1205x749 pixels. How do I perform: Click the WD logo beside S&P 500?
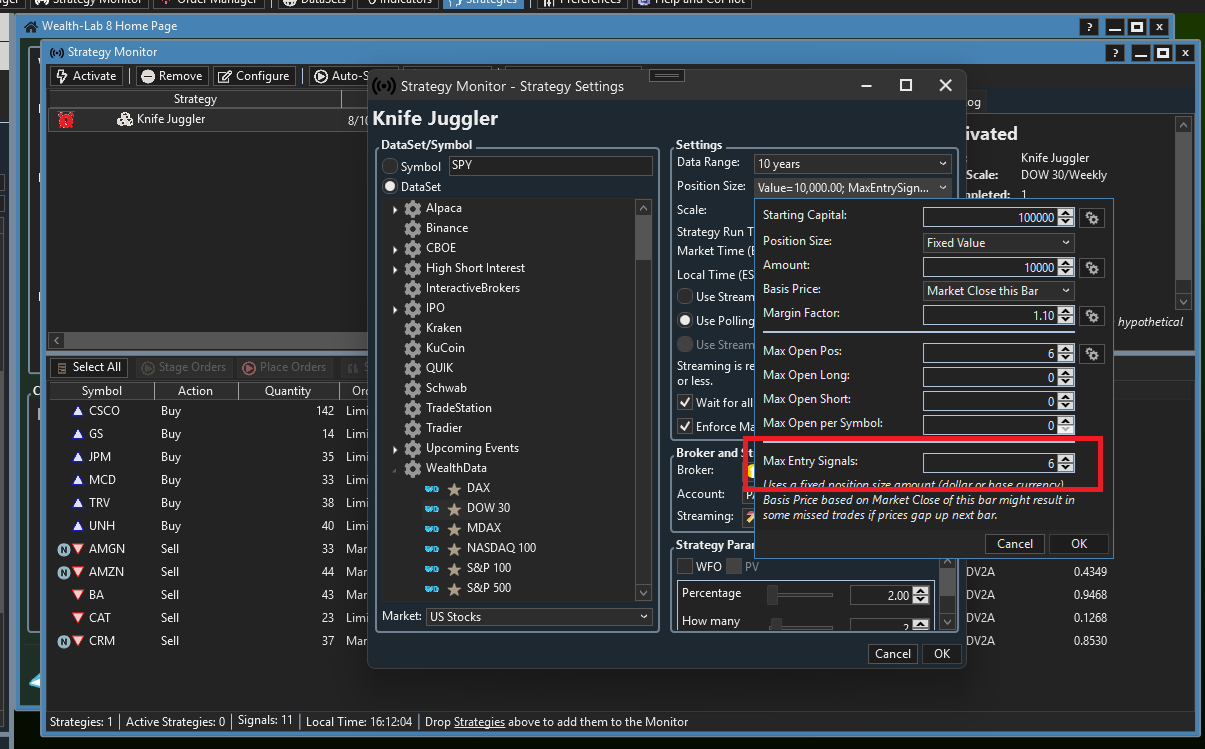(x=432, y=588)
